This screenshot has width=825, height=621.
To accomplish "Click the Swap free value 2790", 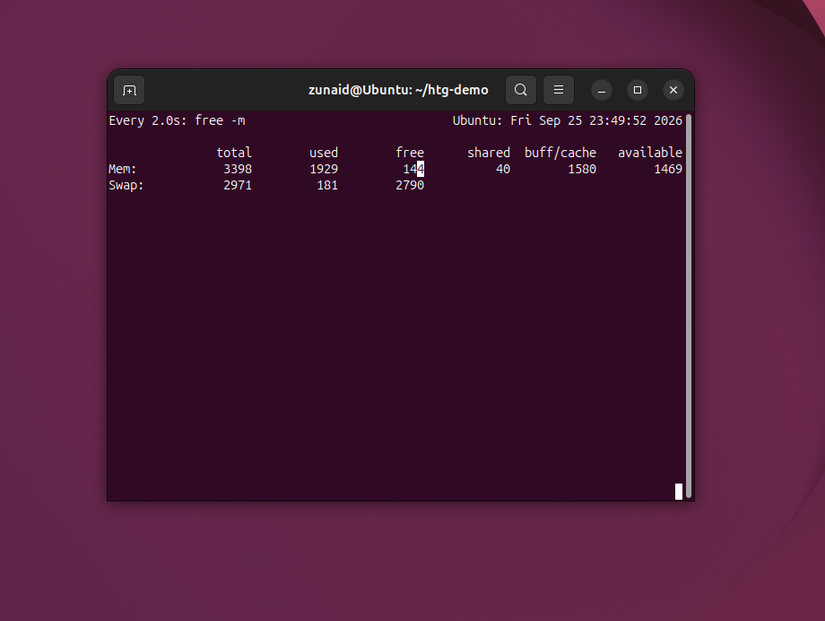I will click(x=410, y=185).
